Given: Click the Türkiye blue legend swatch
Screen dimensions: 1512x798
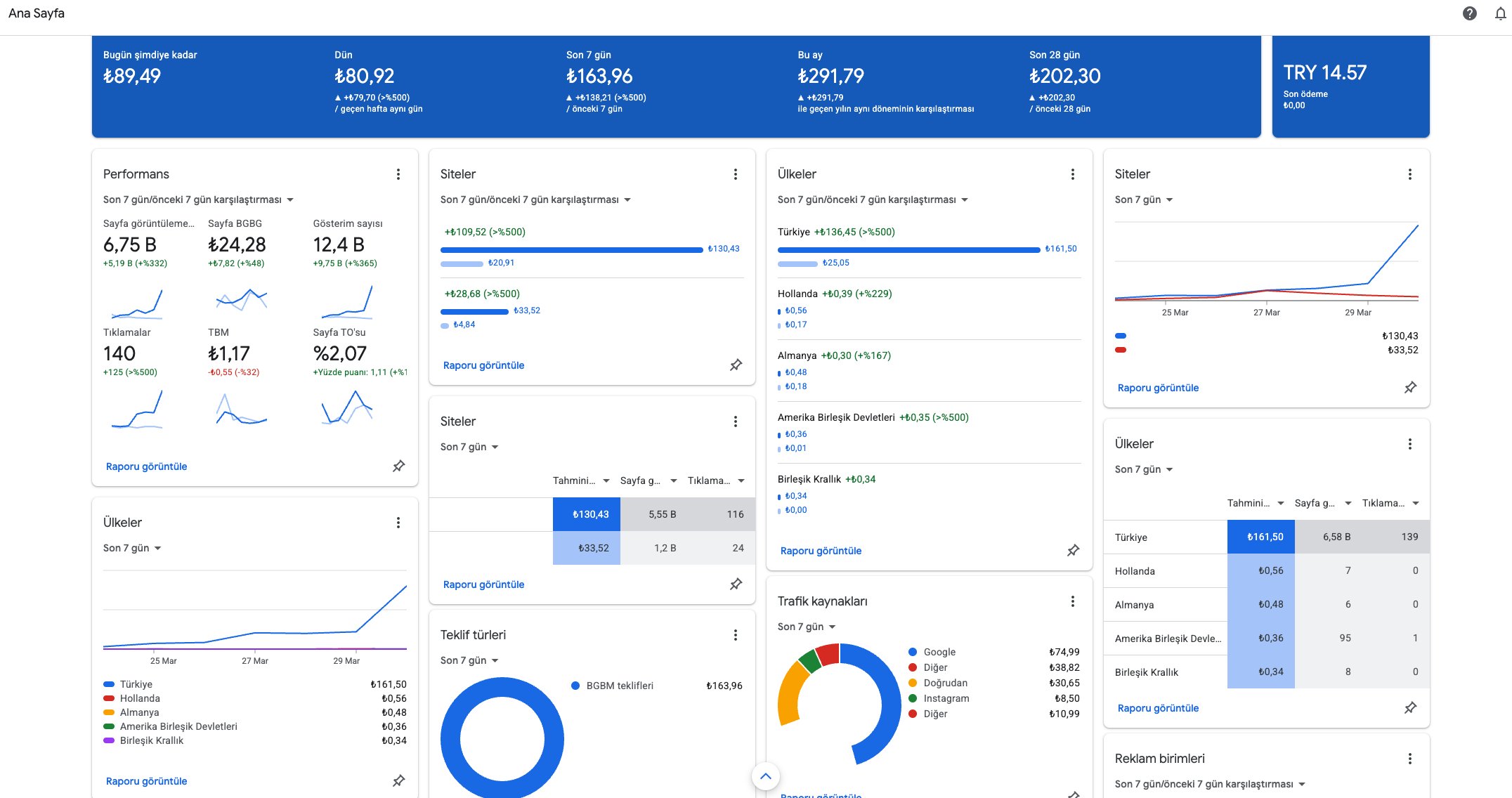Looking at the screenshot, I should point(109,684).
